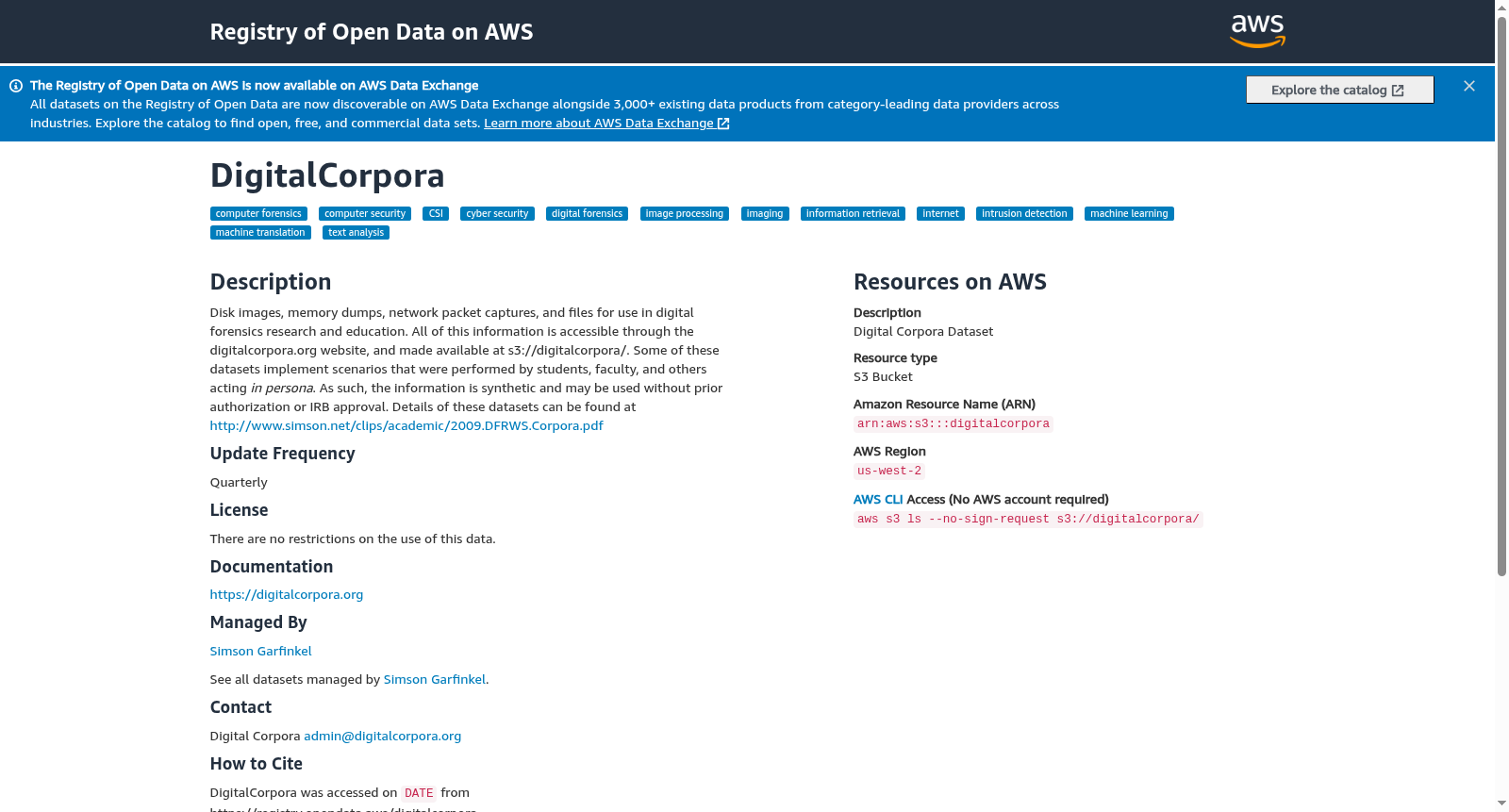The image size is (1509, 812).
Task: Click the How to Cite heading
Action: 257,764
